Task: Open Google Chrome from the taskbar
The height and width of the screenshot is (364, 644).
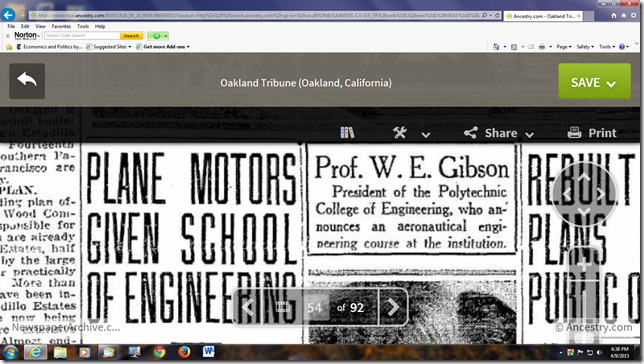Action: [159, 352]
